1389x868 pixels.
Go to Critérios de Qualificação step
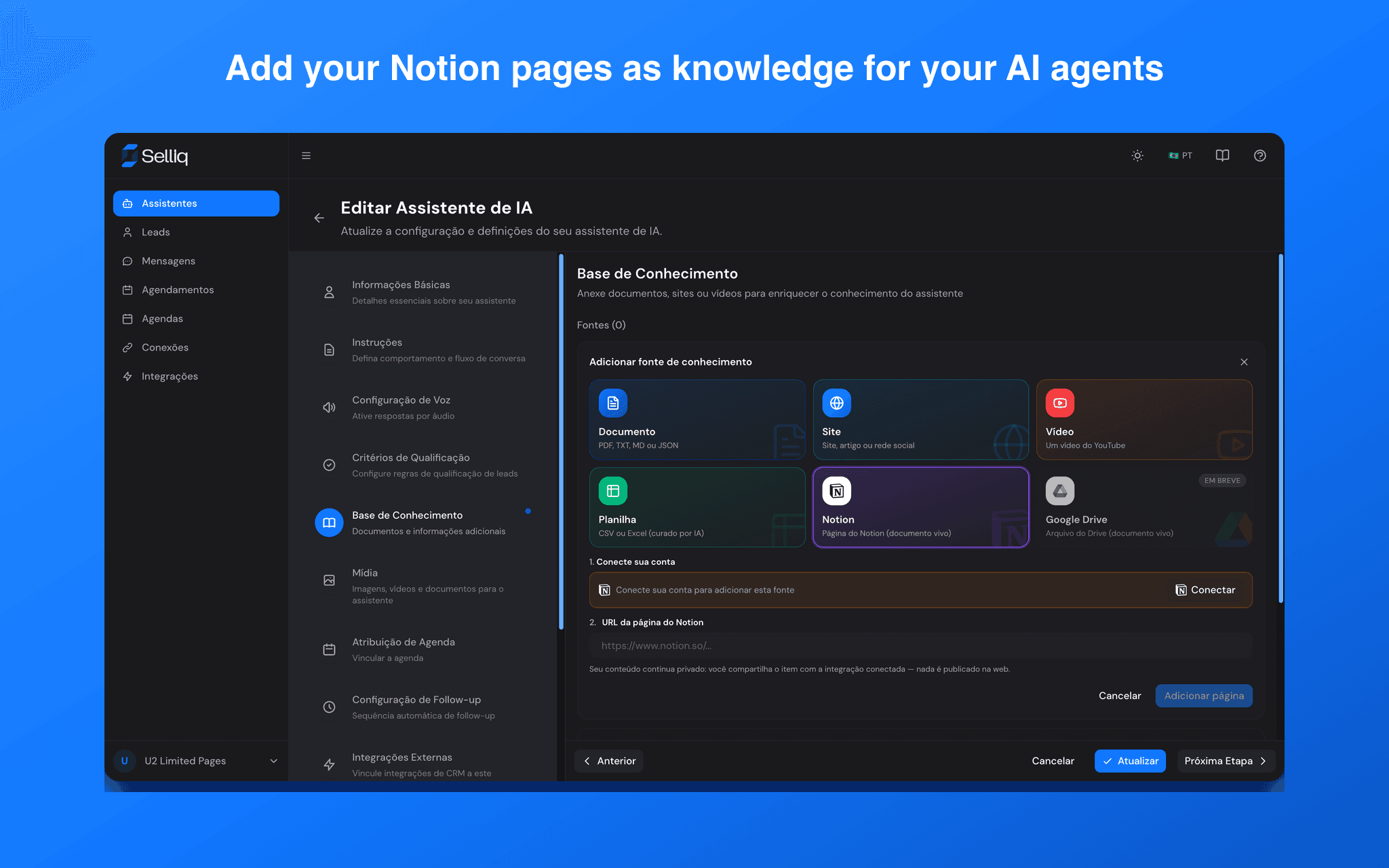click(423, 465)
